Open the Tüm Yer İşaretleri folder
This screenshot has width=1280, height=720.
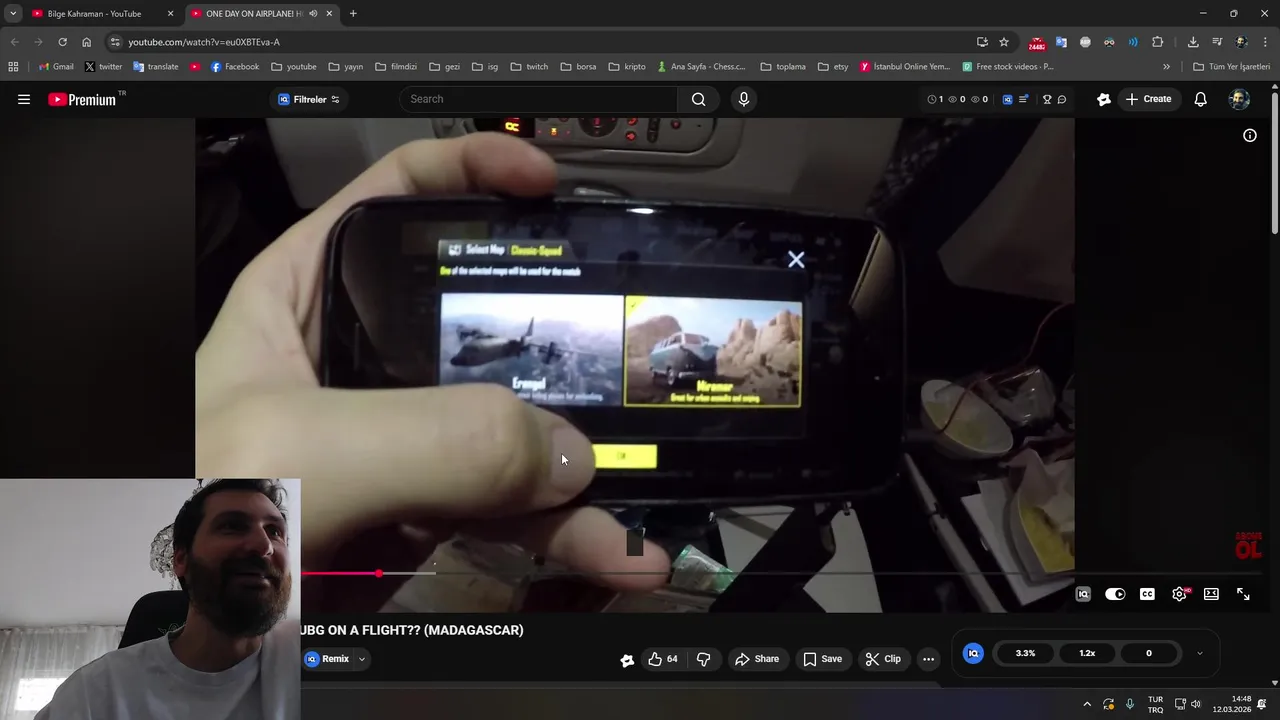pyautogui.click(x=1231, y=67)
